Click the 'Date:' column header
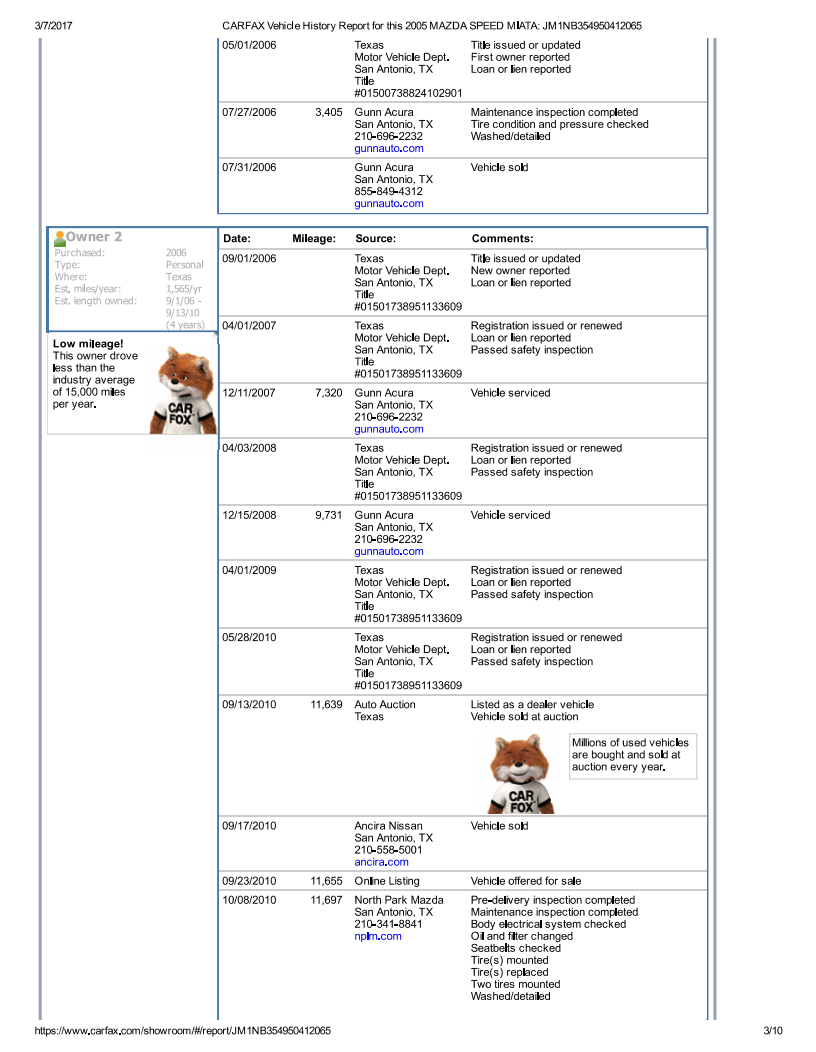The height and width of the screenshot is (1052, 816). [237, 238]
